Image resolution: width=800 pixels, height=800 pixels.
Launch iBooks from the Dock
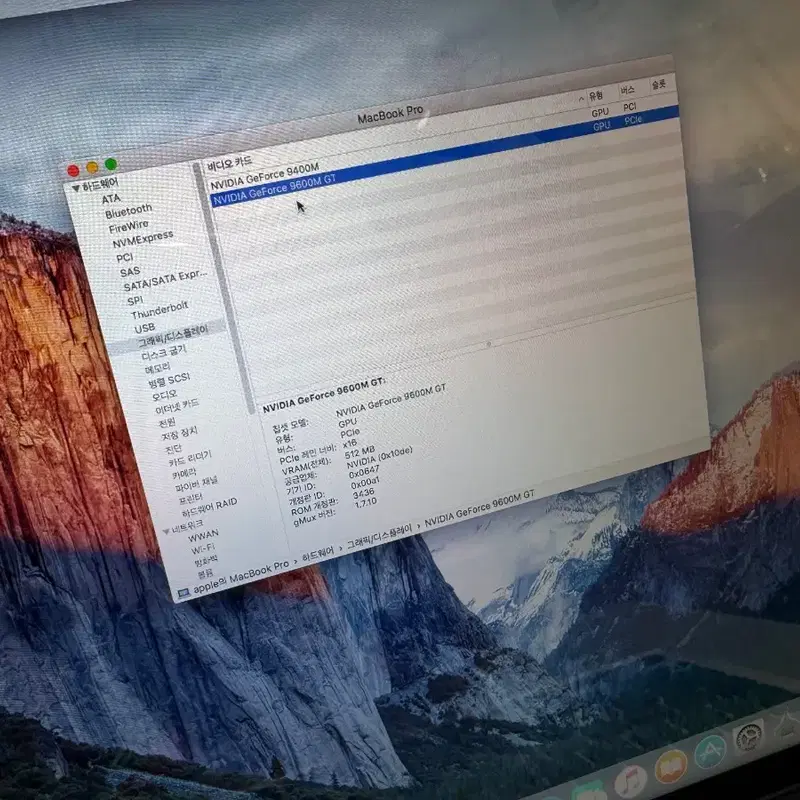click(670, 767)
